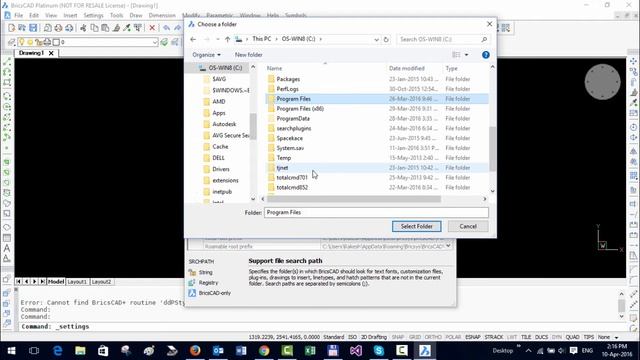Viewport: 640px width, 360px height.
Task: Toggle GRID in the status bar
Action: point(415,337)
